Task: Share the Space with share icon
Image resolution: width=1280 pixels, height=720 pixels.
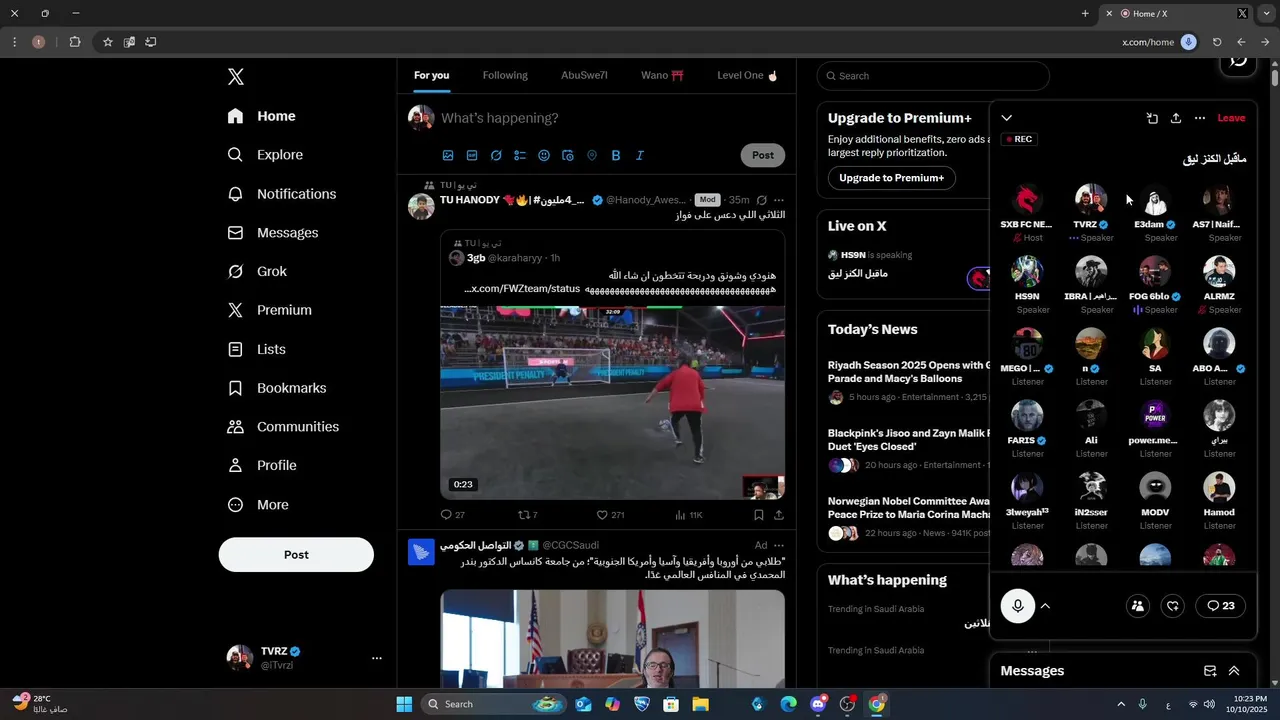Action: 1176,118
